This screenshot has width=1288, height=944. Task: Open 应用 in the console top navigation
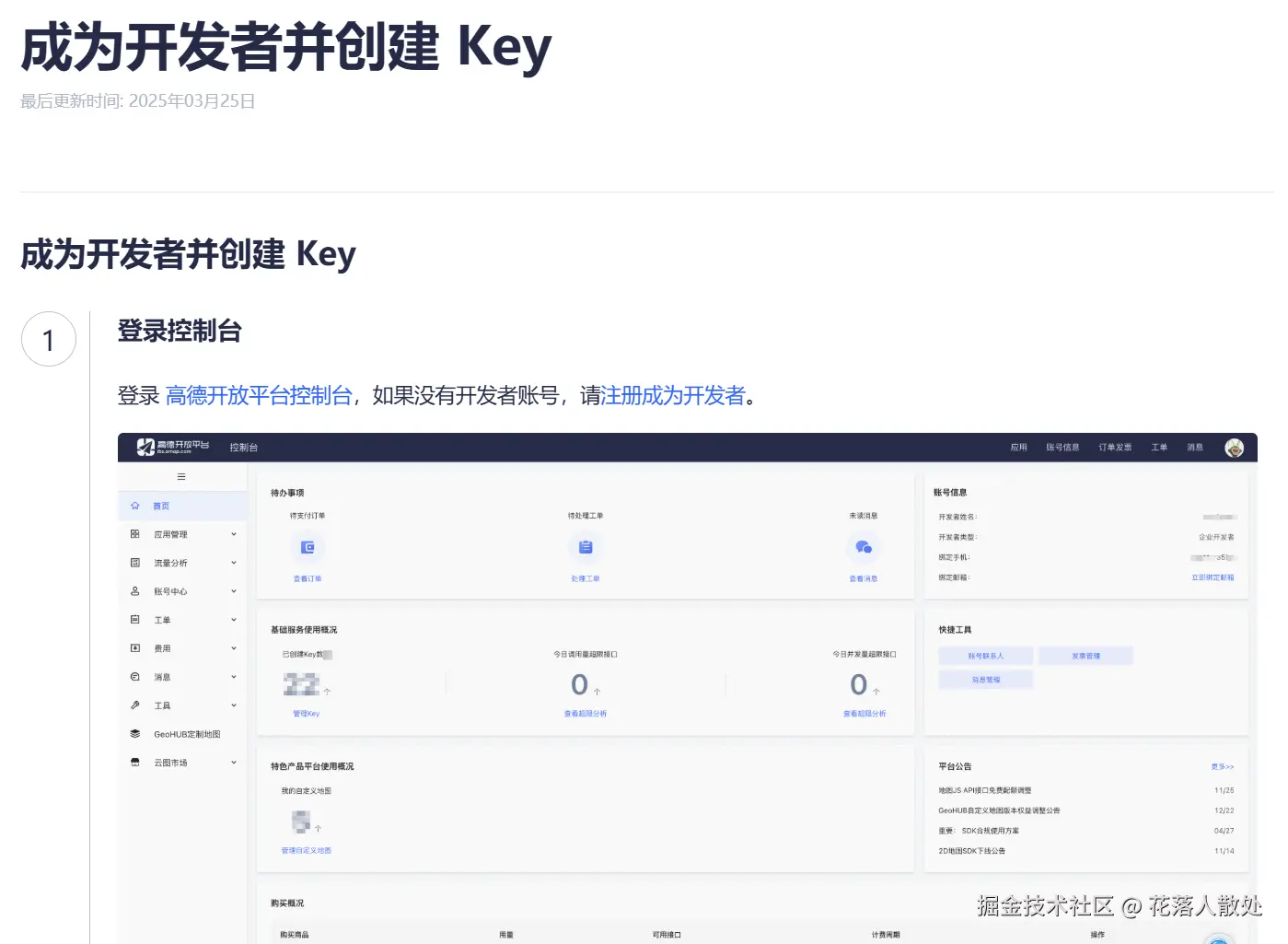1018,448
